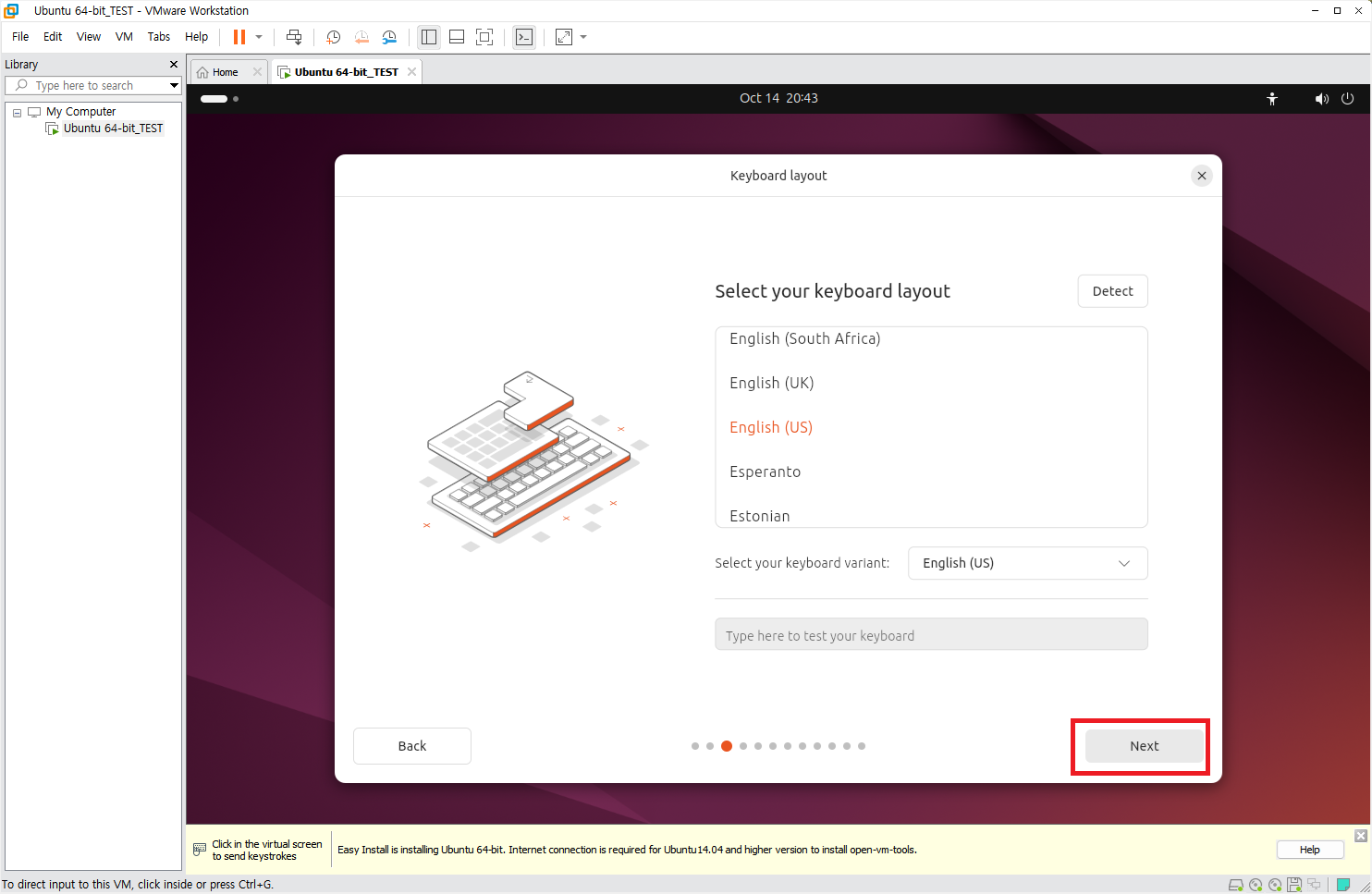Send Ctrl+Alt+Del to virtual machine
This screenshot has height=894, width=1372.
tap(294, 37)
